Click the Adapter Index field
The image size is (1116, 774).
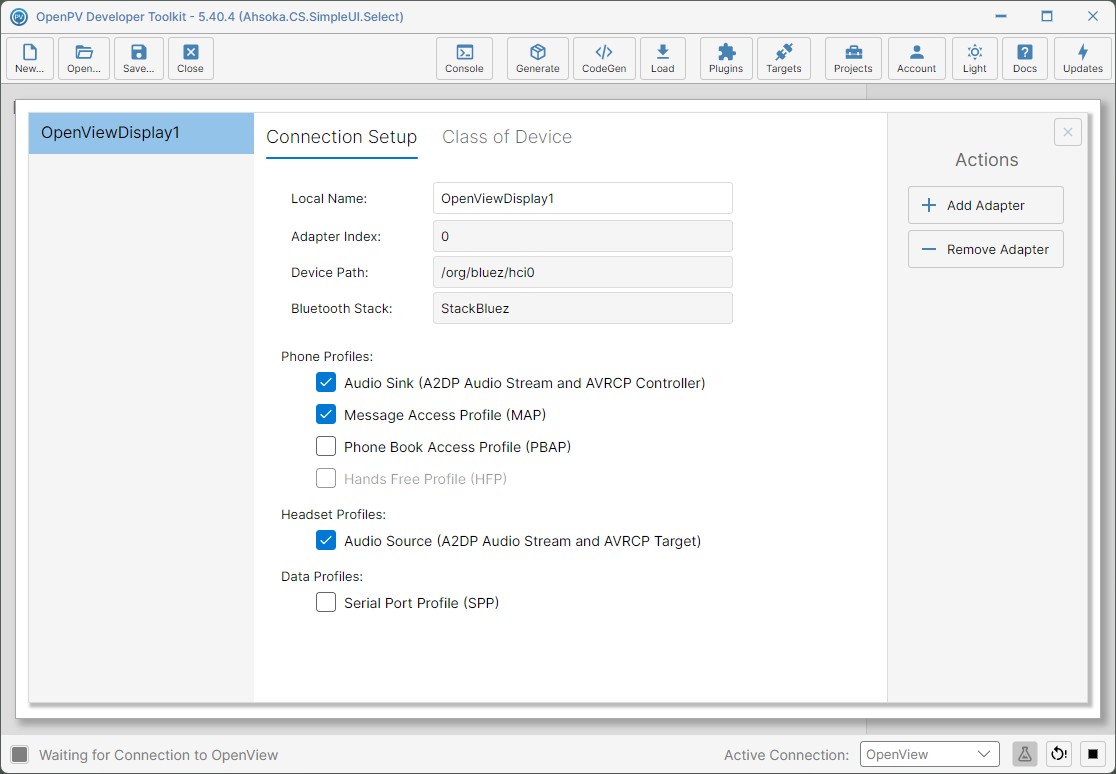click(x=583, y=236)
